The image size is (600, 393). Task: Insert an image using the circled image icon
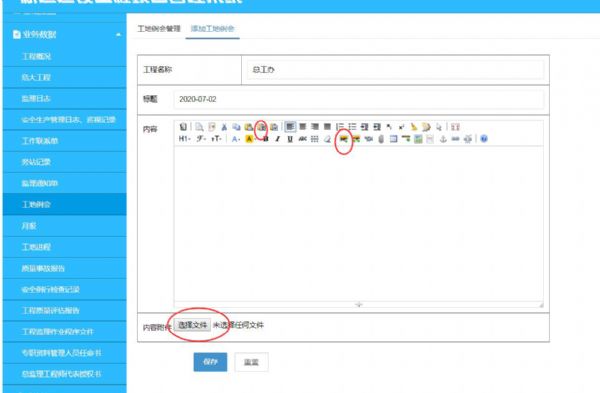pos(343,139)
